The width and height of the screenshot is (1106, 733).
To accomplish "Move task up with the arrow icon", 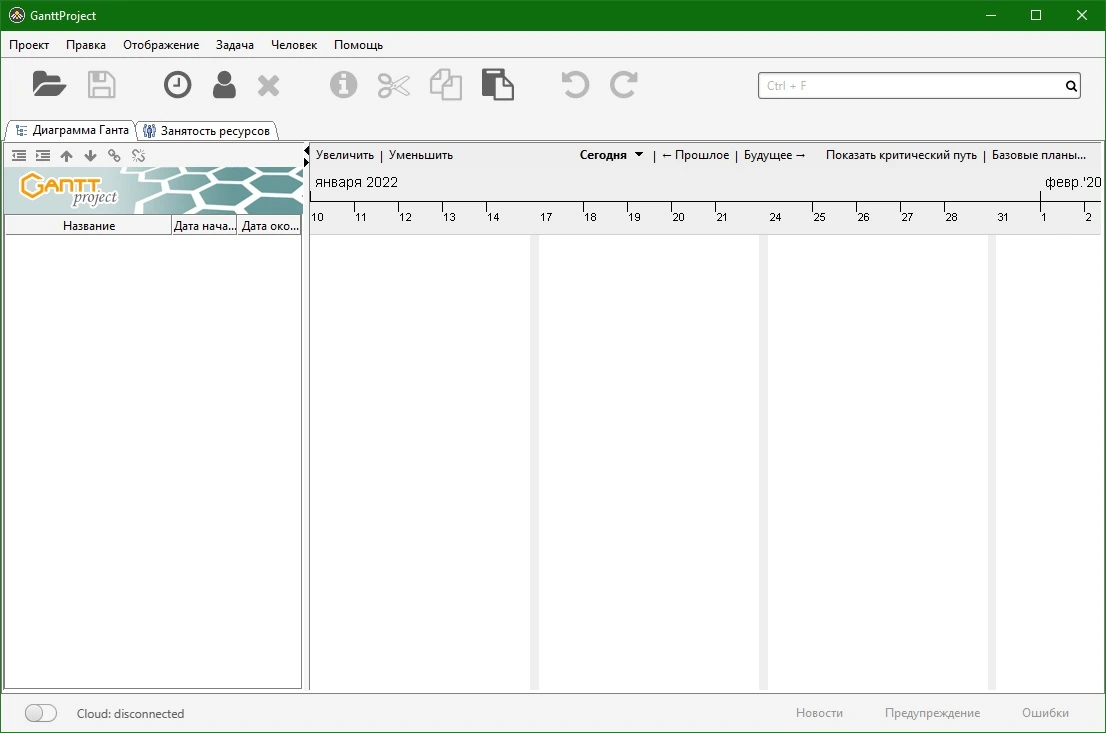I will (x=66, y=156).
